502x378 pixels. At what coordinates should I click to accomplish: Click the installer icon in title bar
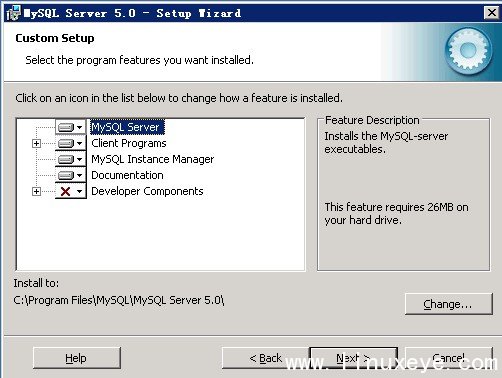pos(13,13)
